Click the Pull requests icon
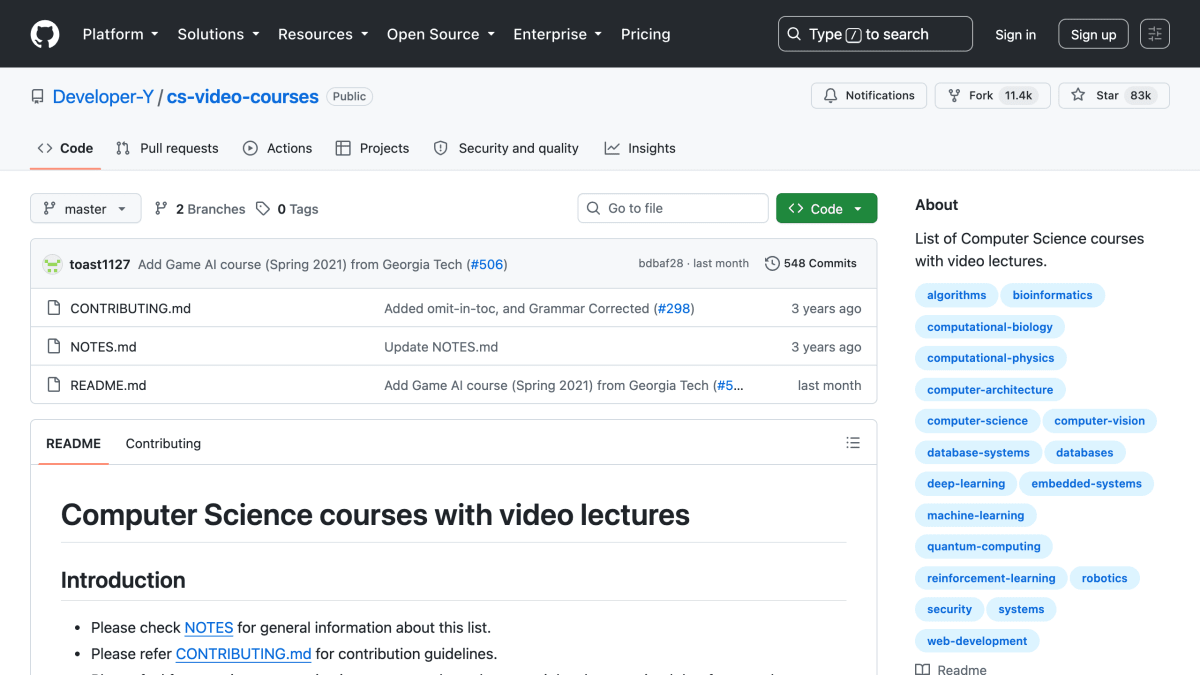The image size is (1200, 675). (x=123, y=148)
